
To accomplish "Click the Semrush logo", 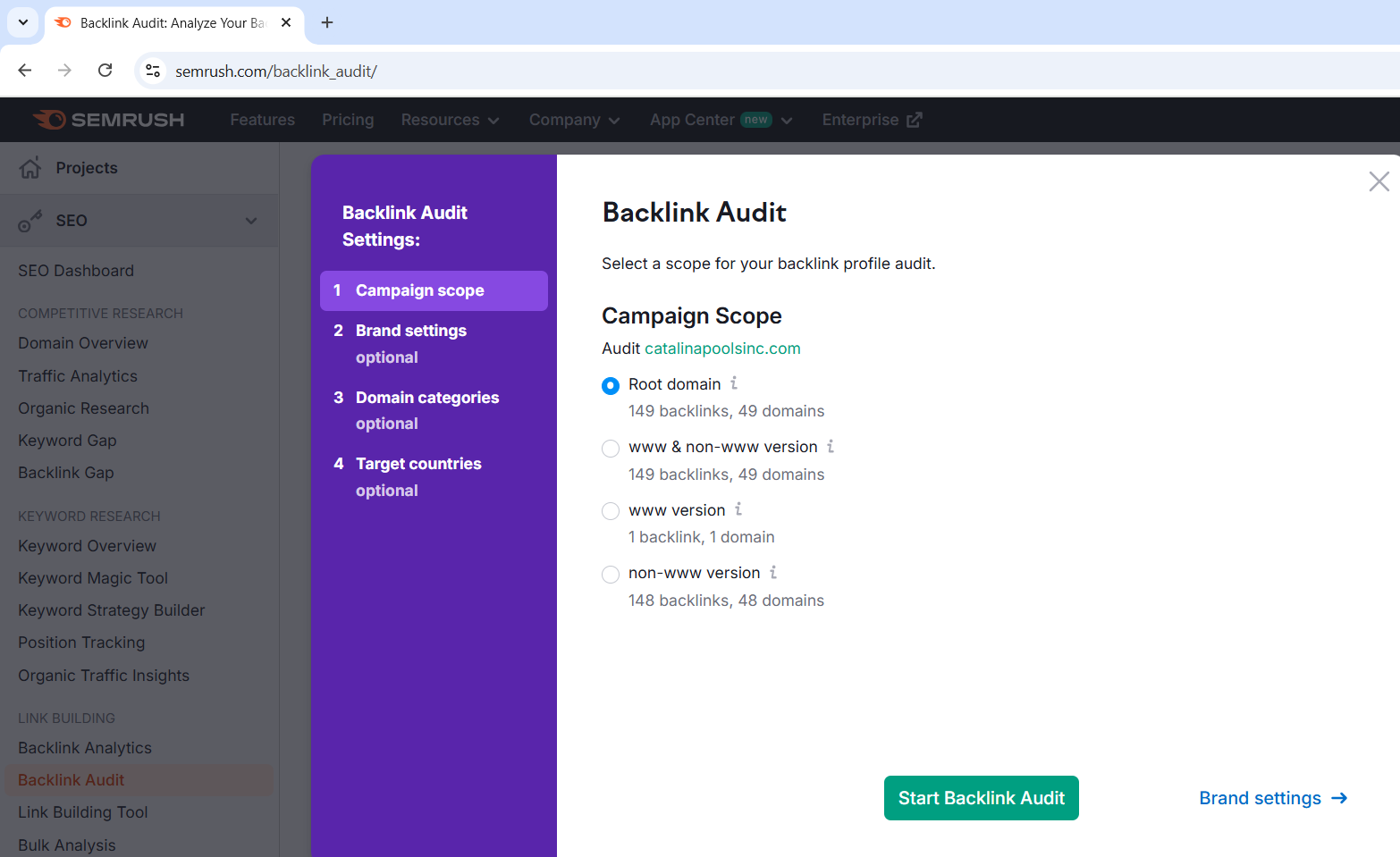I will click(108, 120).
